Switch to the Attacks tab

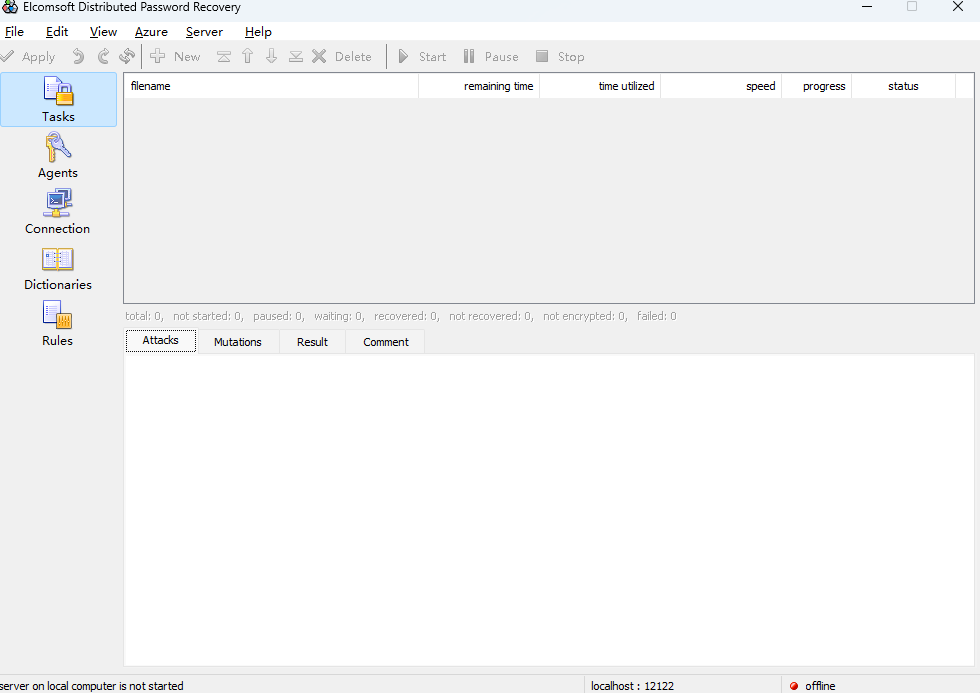pyautogui.click(x=161, y=341)
